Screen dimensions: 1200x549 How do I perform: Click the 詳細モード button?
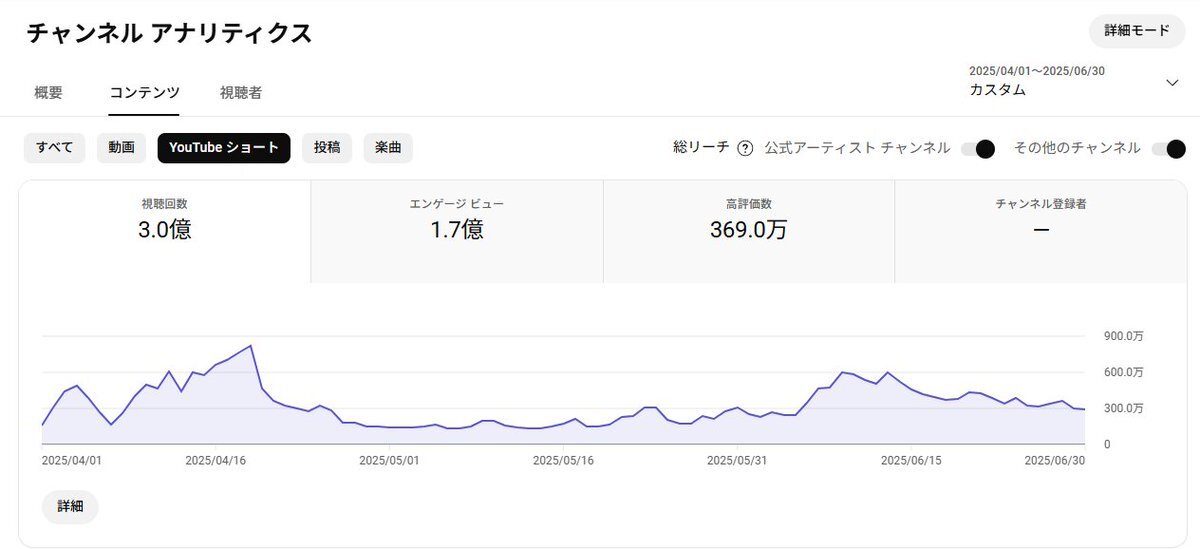(x=1137, y=31)
